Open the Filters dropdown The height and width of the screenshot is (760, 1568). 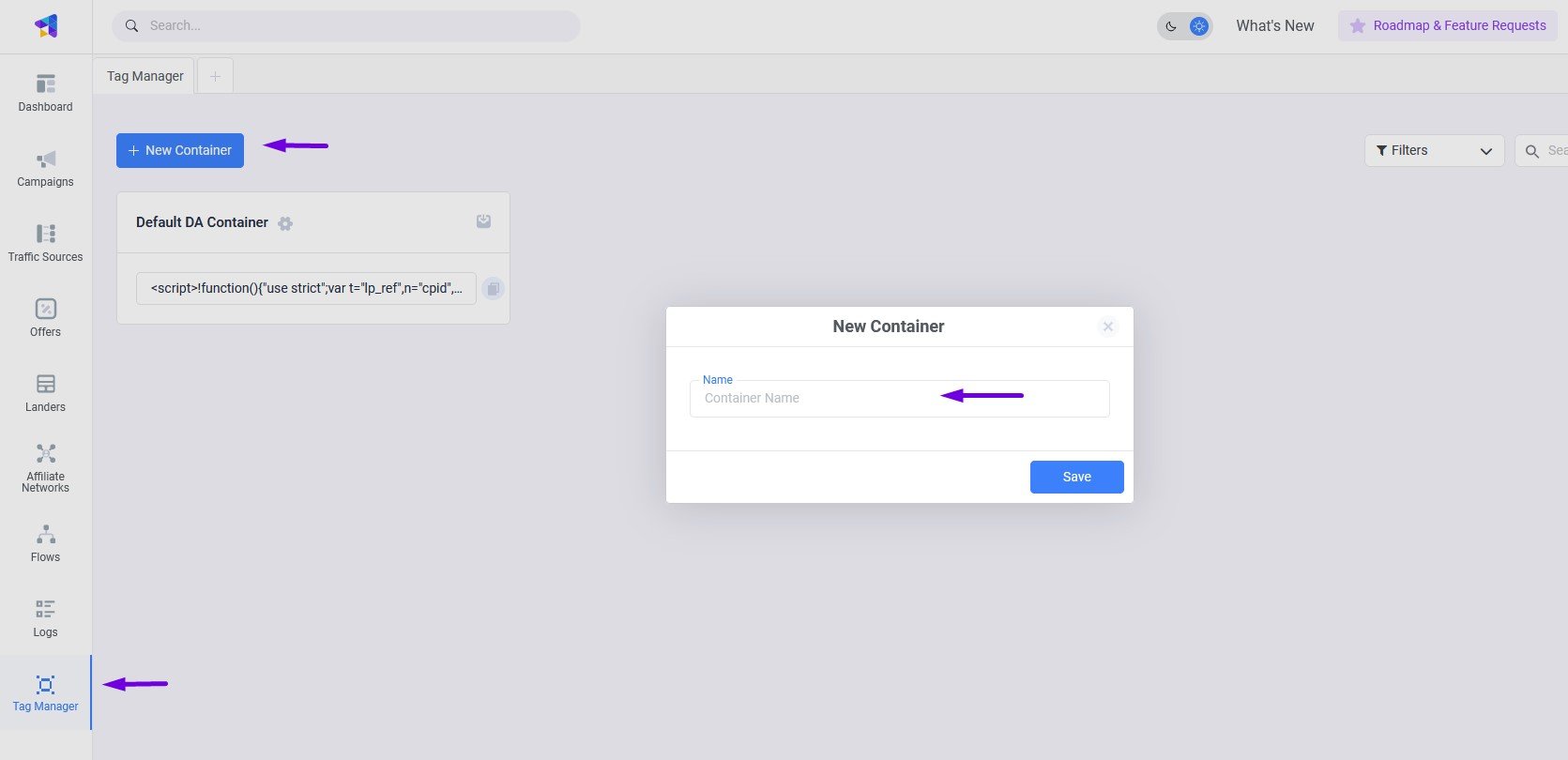[1434, 151]
